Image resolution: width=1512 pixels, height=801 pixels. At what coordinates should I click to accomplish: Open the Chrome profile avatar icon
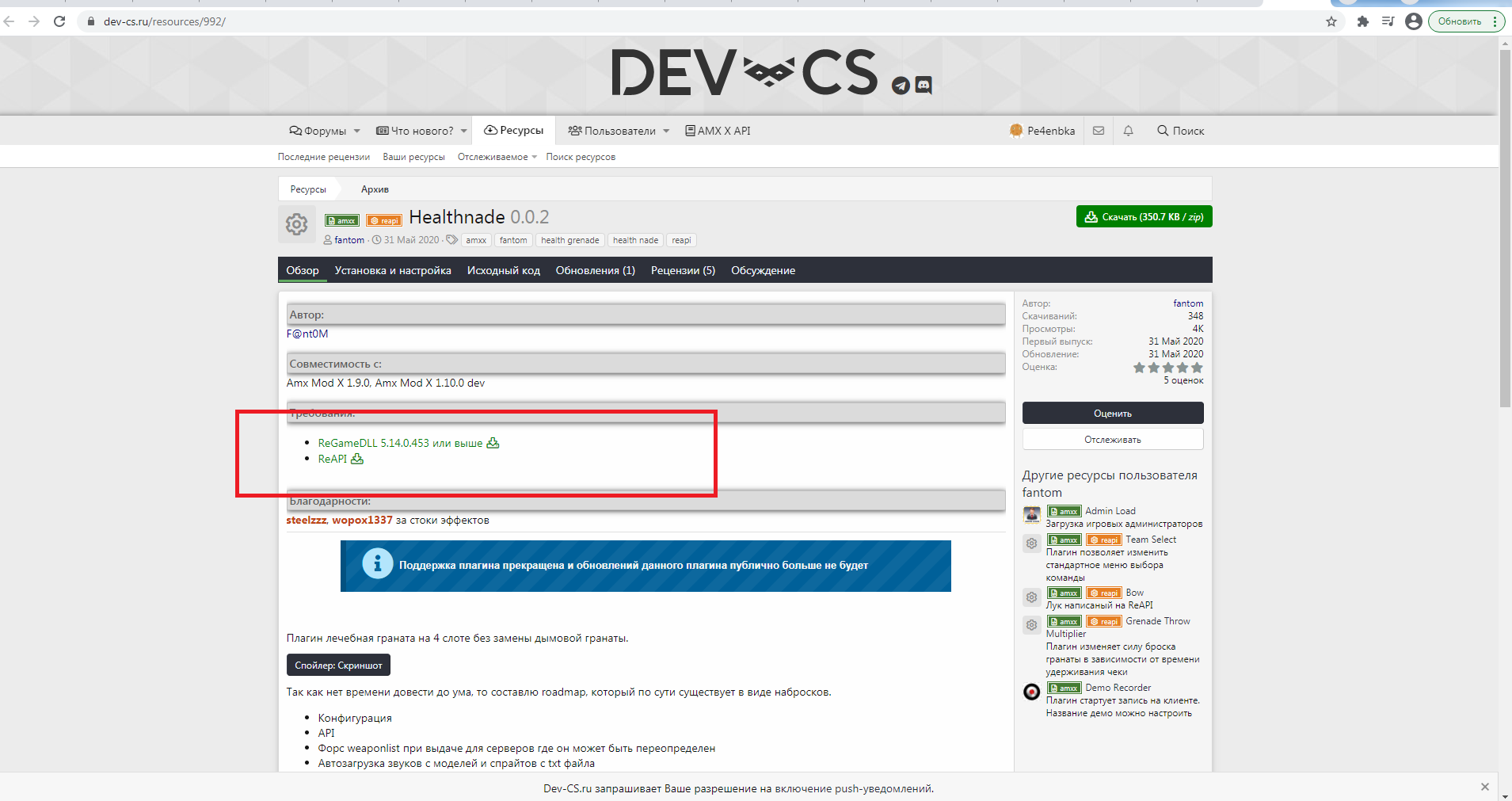tap(1414, 21)
